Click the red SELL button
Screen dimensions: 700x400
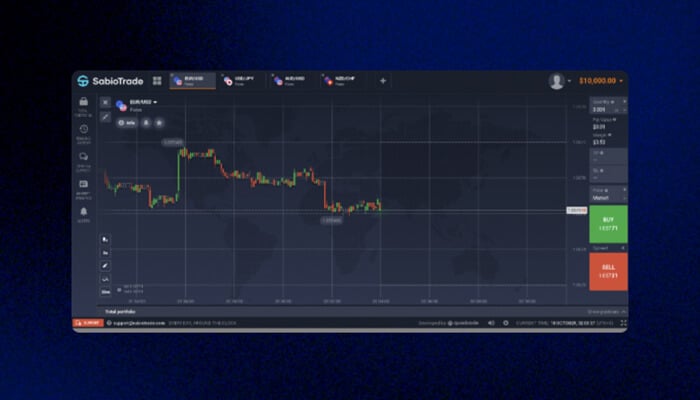pyautogui.click(x=608, y=271)
